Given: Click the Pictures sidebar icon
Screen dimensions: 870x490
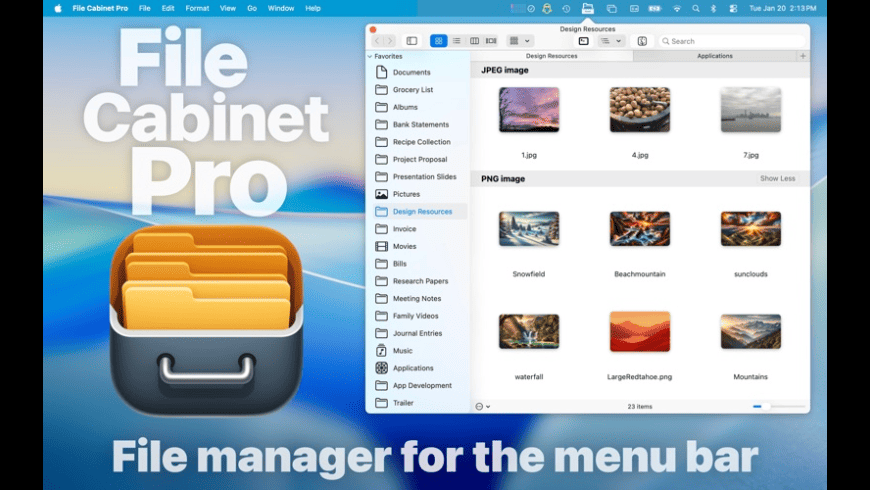Looking at the screenshot, I should 381,194.
